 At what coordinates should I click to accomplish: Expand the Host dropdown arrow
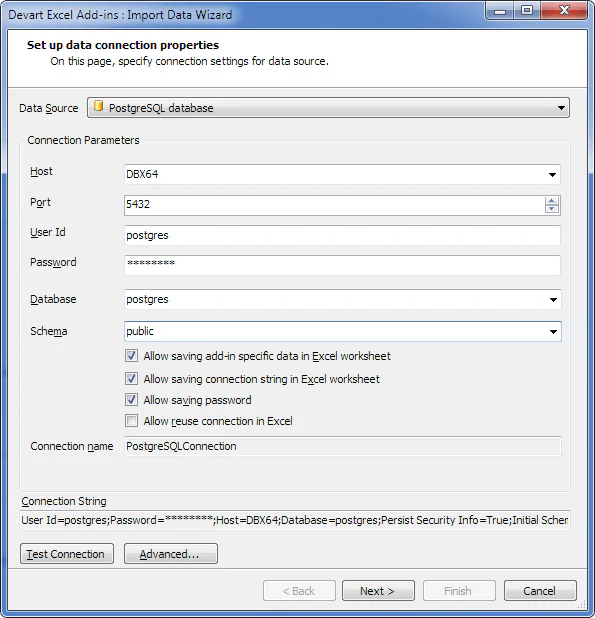point(552,175)
